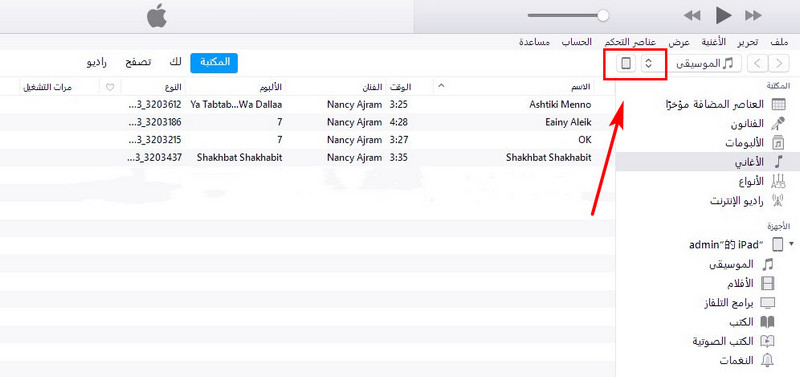Image resolution: width=800 pixels, height=377 pixels.
Task: Click the 4:28 duration cell
Action: tap(398, 122)
